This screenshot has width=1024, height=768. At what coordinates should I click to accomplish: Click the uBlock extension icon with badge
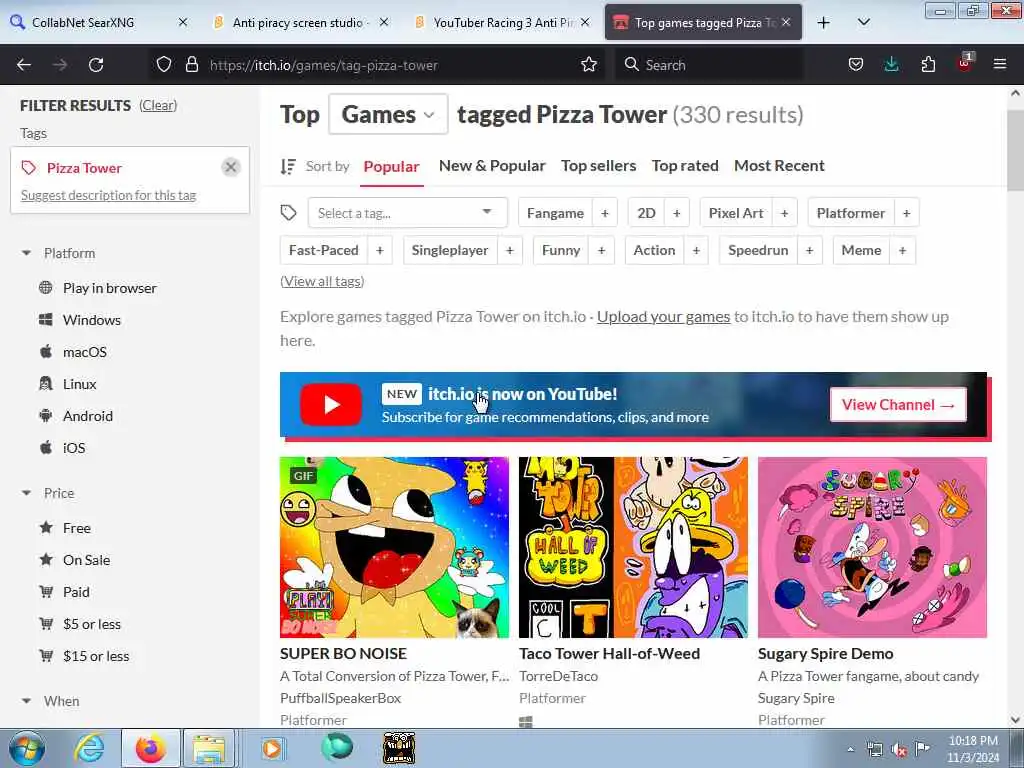965,63
